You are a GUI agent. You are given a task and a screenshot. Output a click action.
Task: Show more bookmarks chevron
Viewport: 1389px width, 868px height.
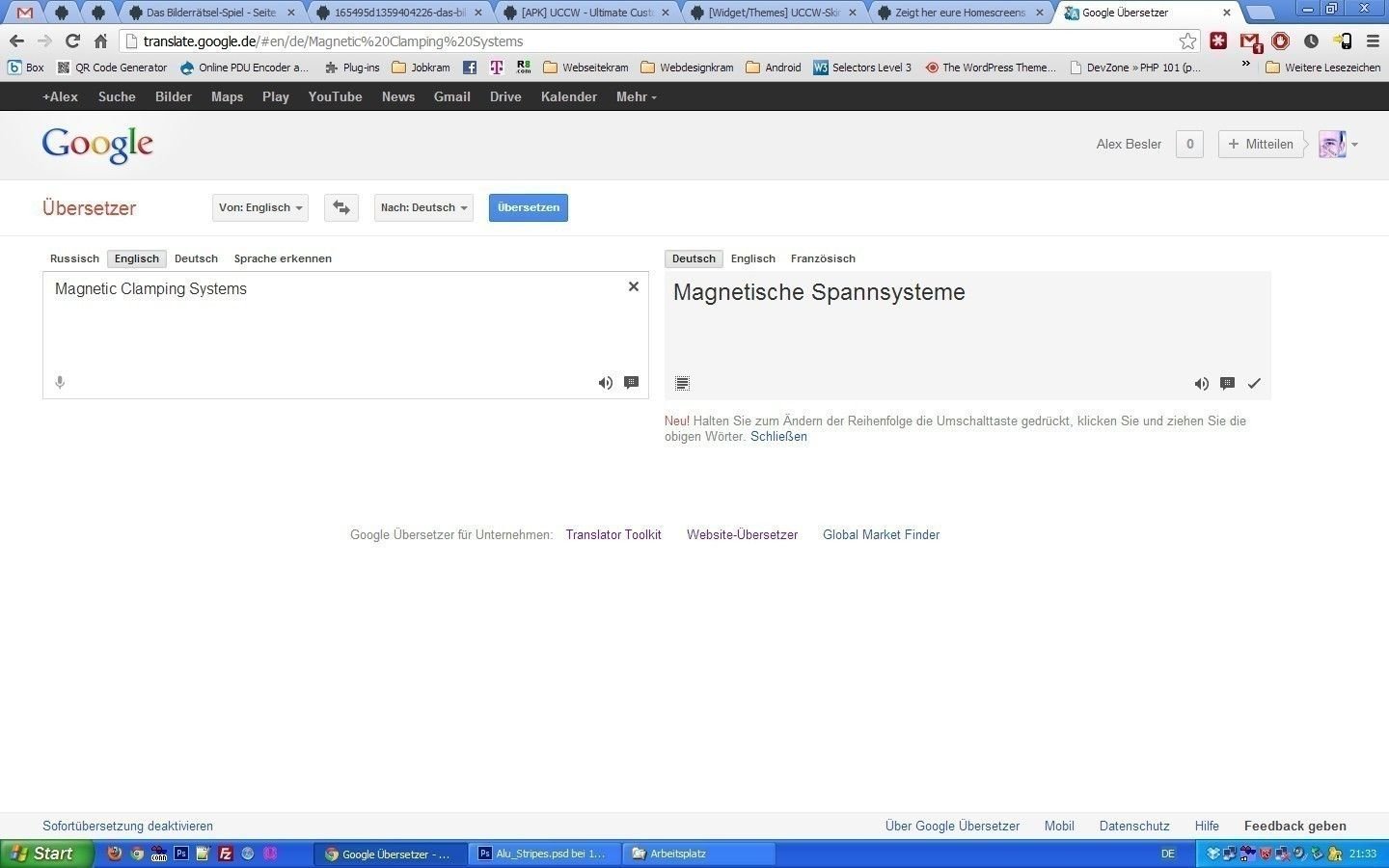[x=1245, y=66]
